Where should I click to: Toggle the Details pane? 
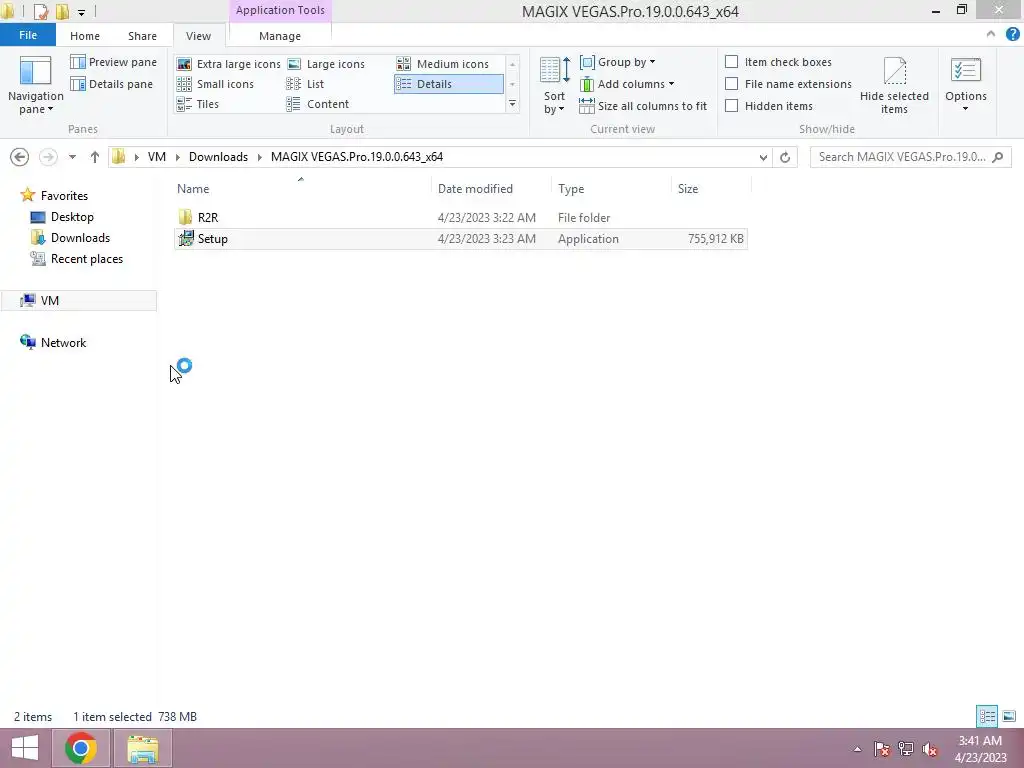(112, 84)
